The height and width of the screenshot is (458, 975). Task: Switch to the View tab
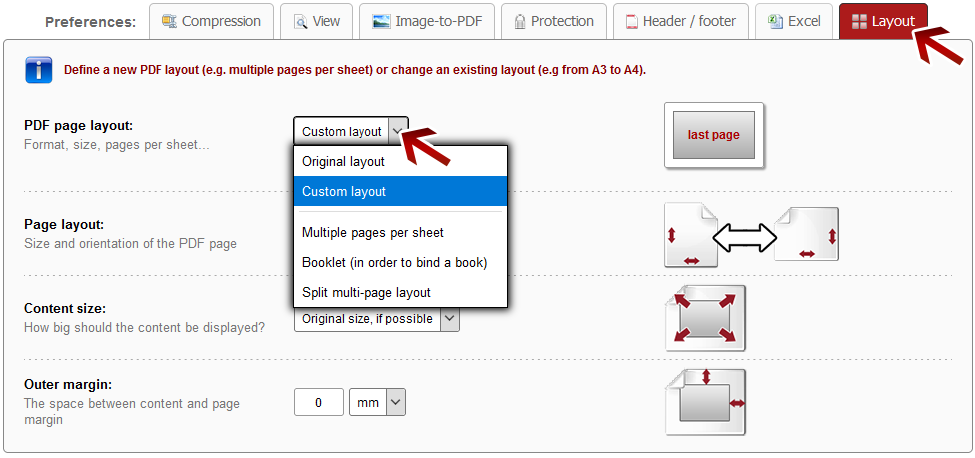pos(316,21)
